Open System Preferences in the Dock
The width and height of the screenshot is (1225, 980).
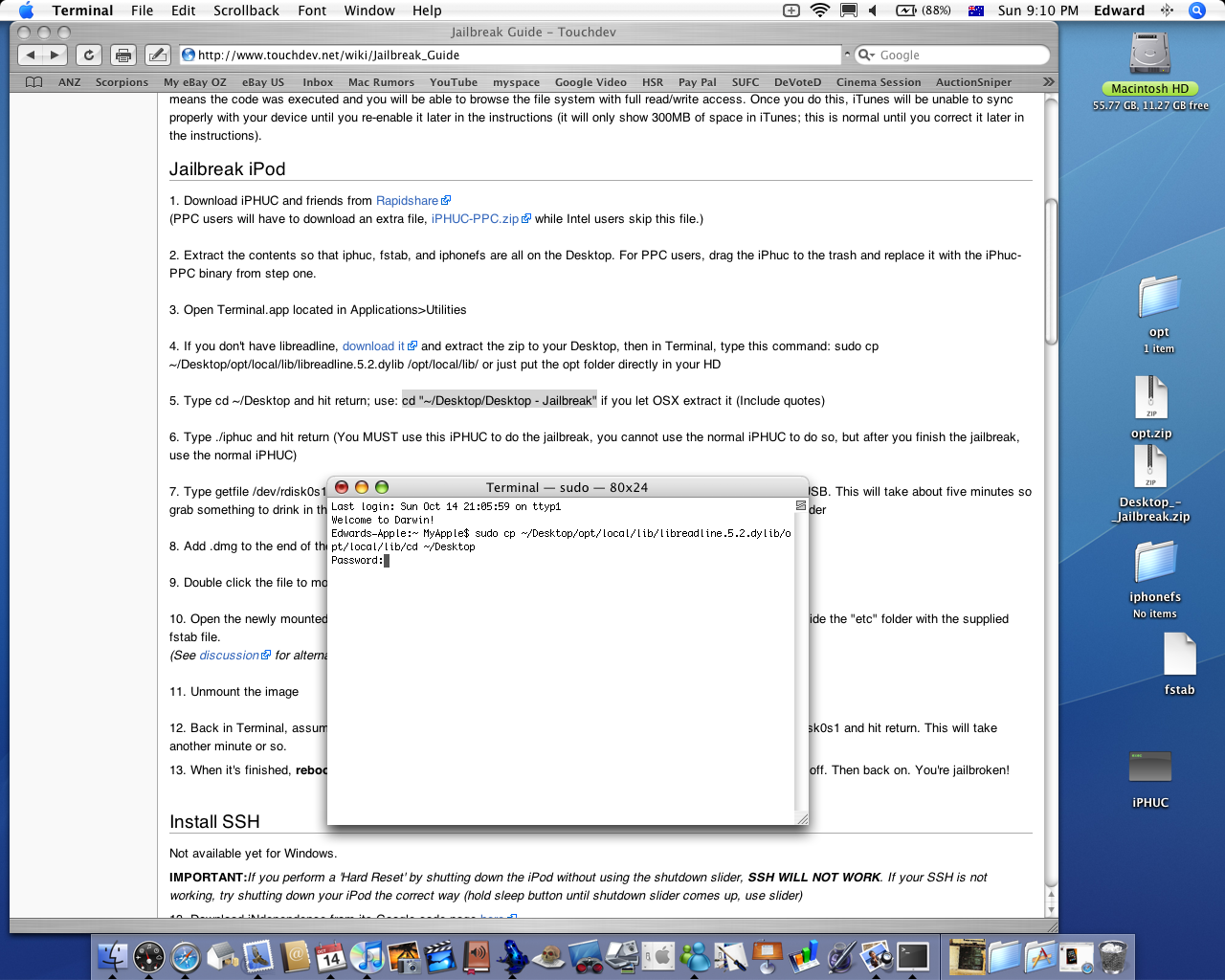point(658,956)
